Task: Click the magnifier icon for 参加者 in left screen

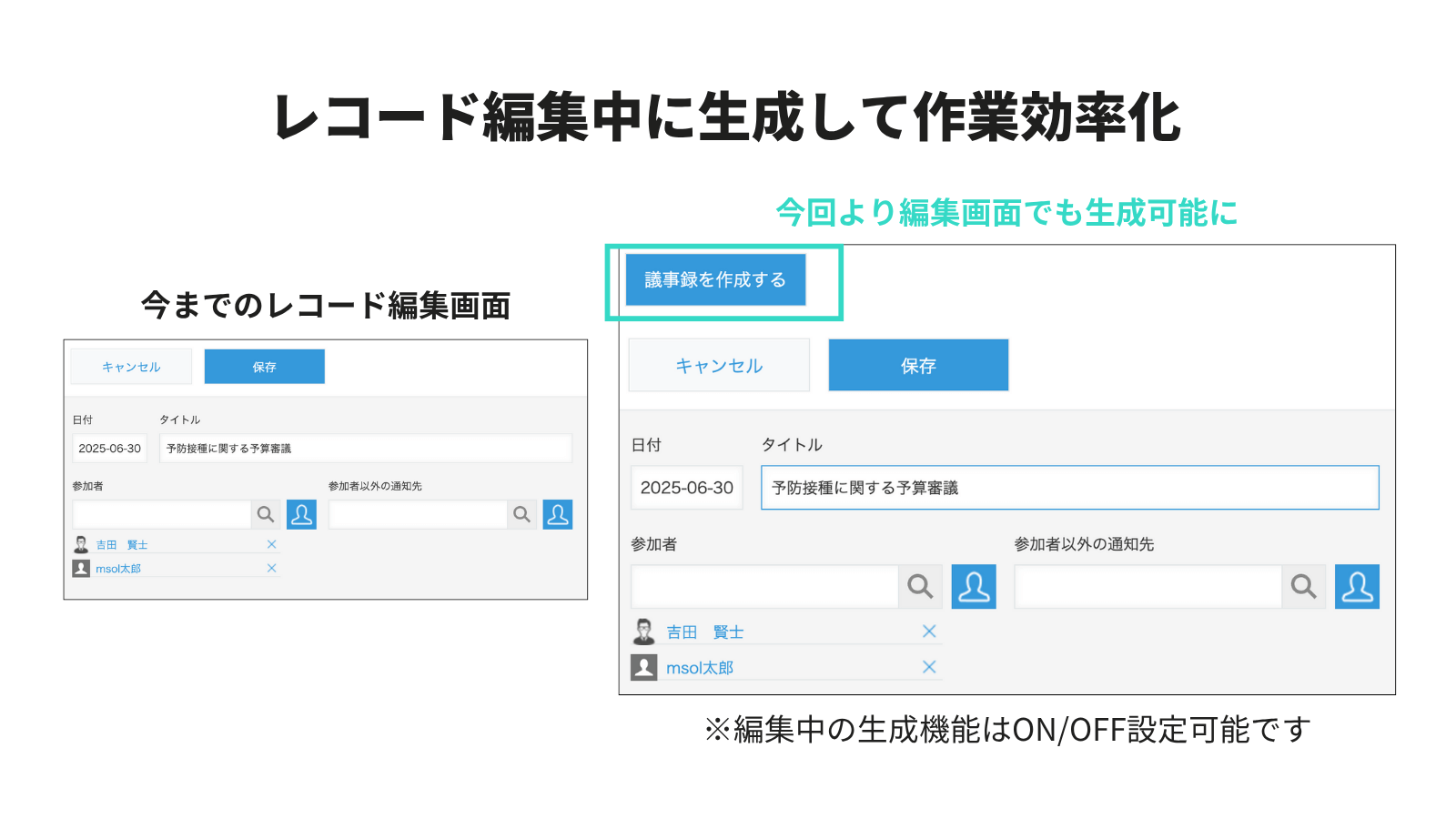Action: click(266, 514)
